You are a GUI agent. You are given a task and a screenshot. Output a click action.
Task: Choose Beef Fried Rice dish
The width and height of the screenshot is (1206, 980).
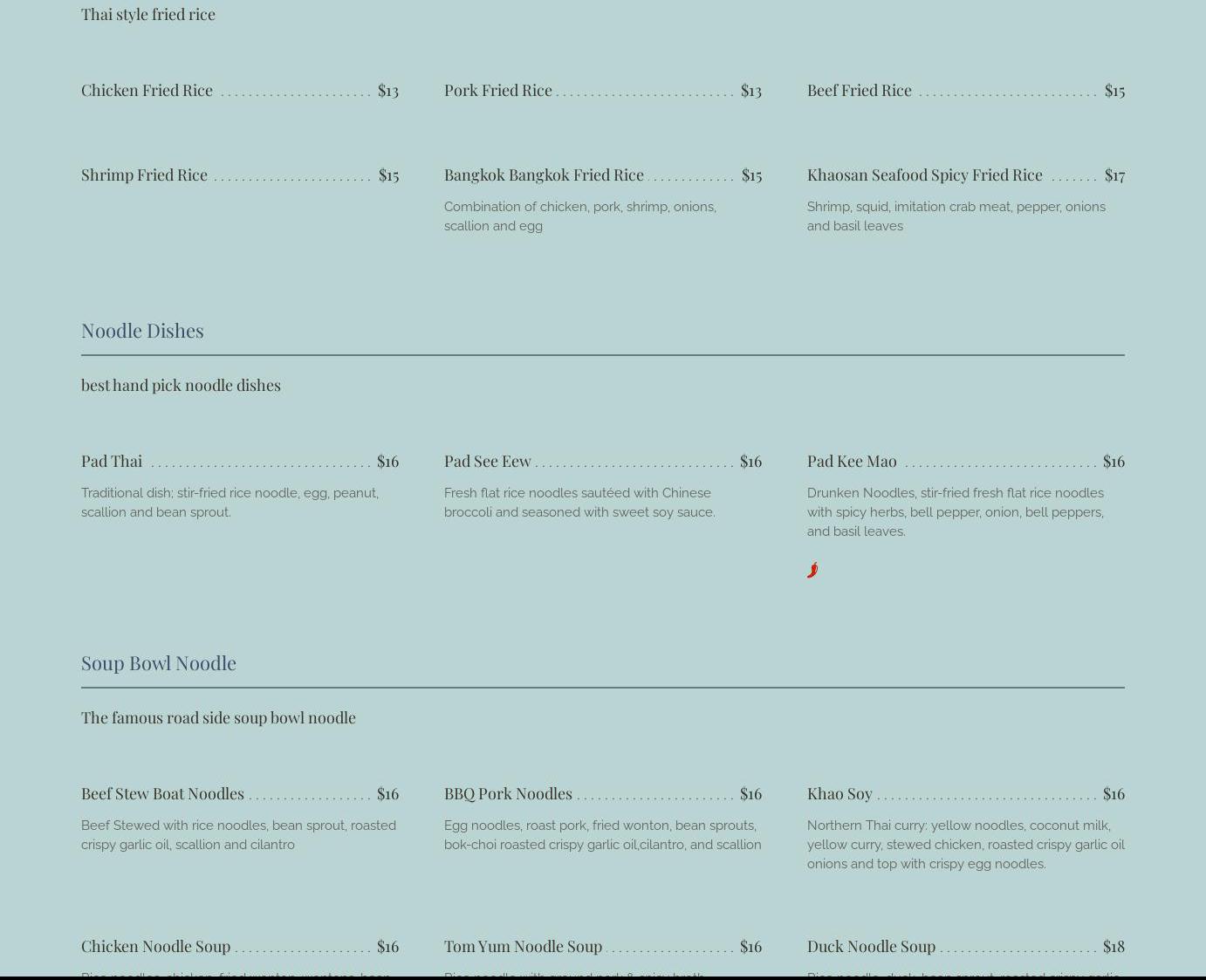tap(859, 90)
